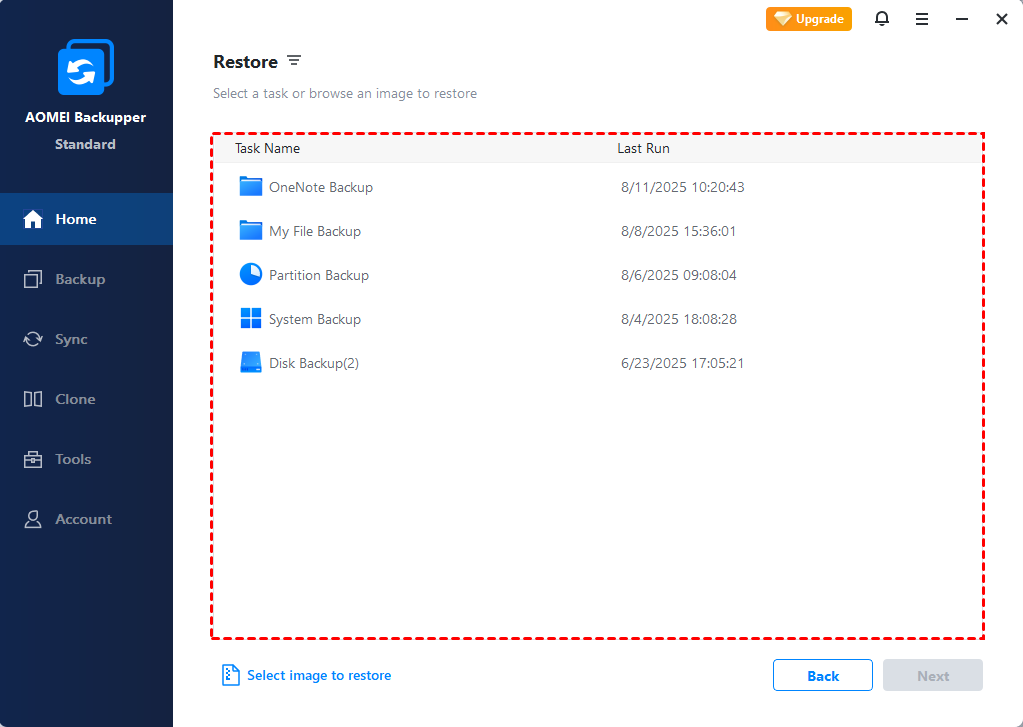Image resolution: width=1023 pixels, height=727 pixels.
Task: Click the Back button
Action: click(823, 675)
